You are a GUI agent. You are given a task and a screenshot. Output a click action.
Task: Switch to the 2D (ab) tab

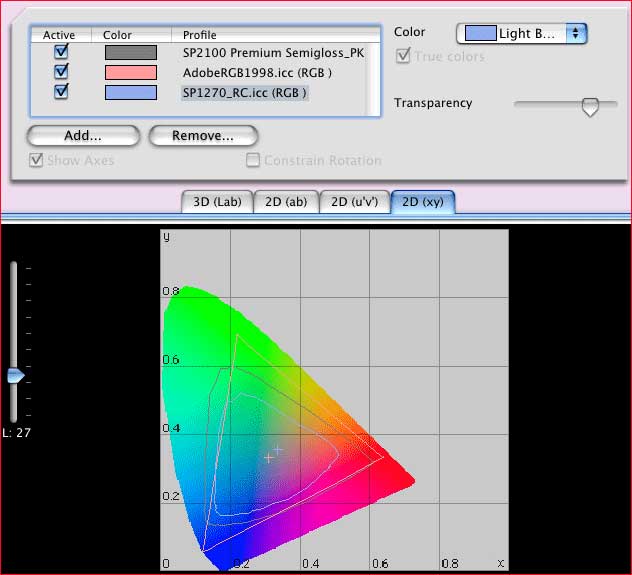click(x=285, y=201)
